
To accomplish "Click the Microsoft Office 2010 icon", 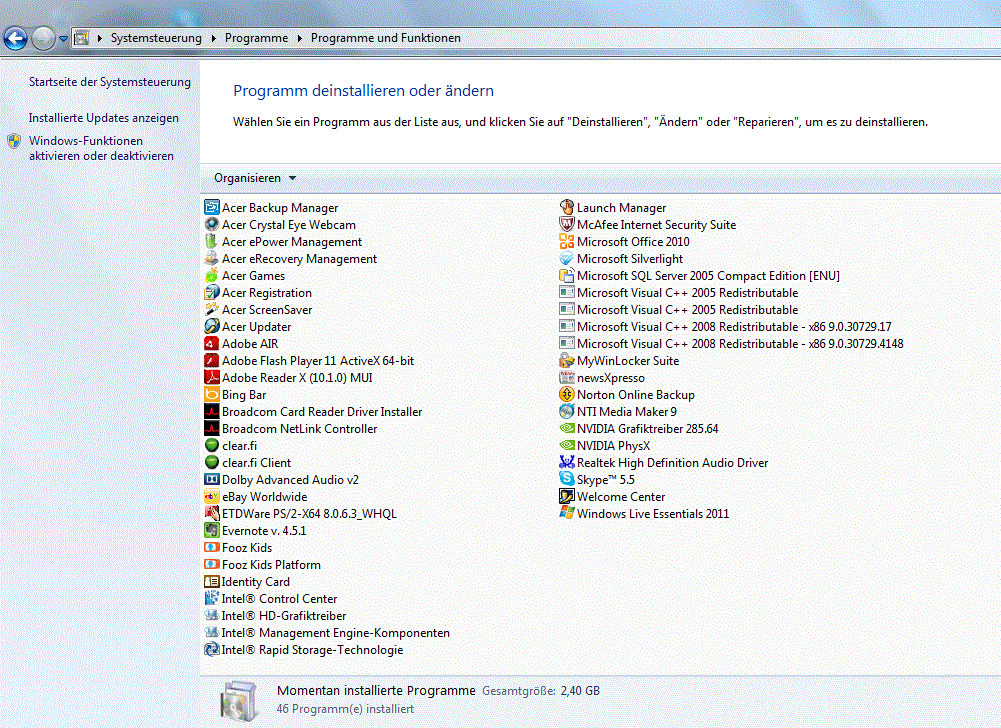I will 567,241.
